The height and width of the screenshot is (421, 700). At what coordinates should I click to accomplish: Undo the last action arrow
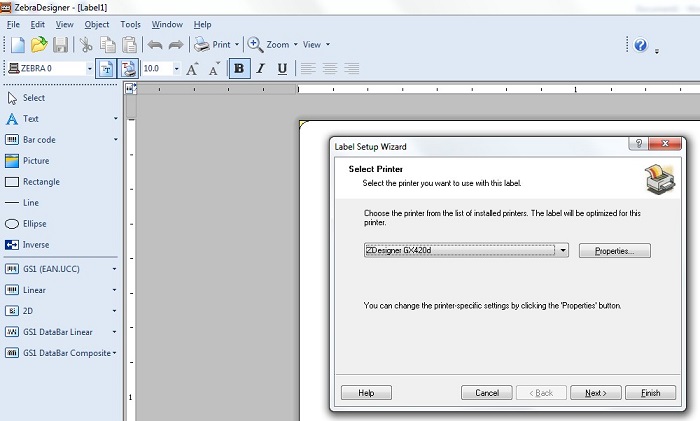point(155,45)
